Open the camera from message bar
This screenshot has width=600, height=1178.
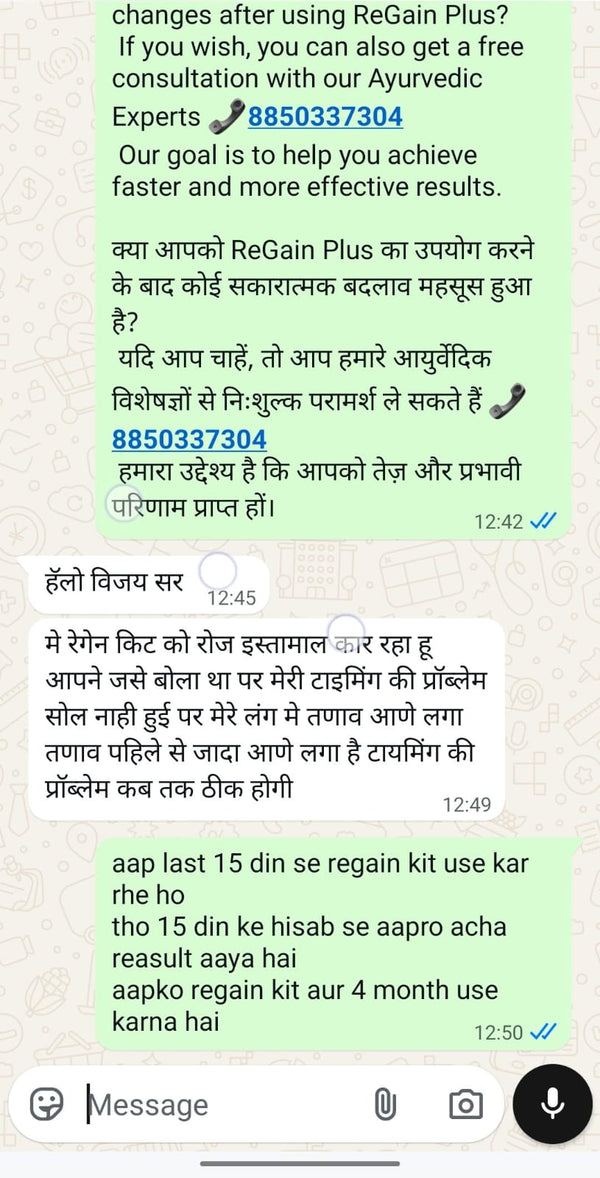tap(466, 1104)
